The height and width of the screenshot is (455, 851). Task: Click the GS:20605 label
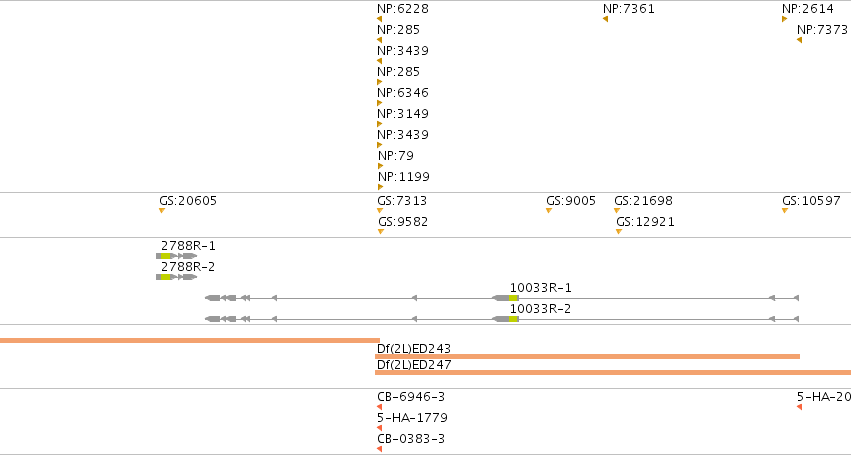pos(188,201)
